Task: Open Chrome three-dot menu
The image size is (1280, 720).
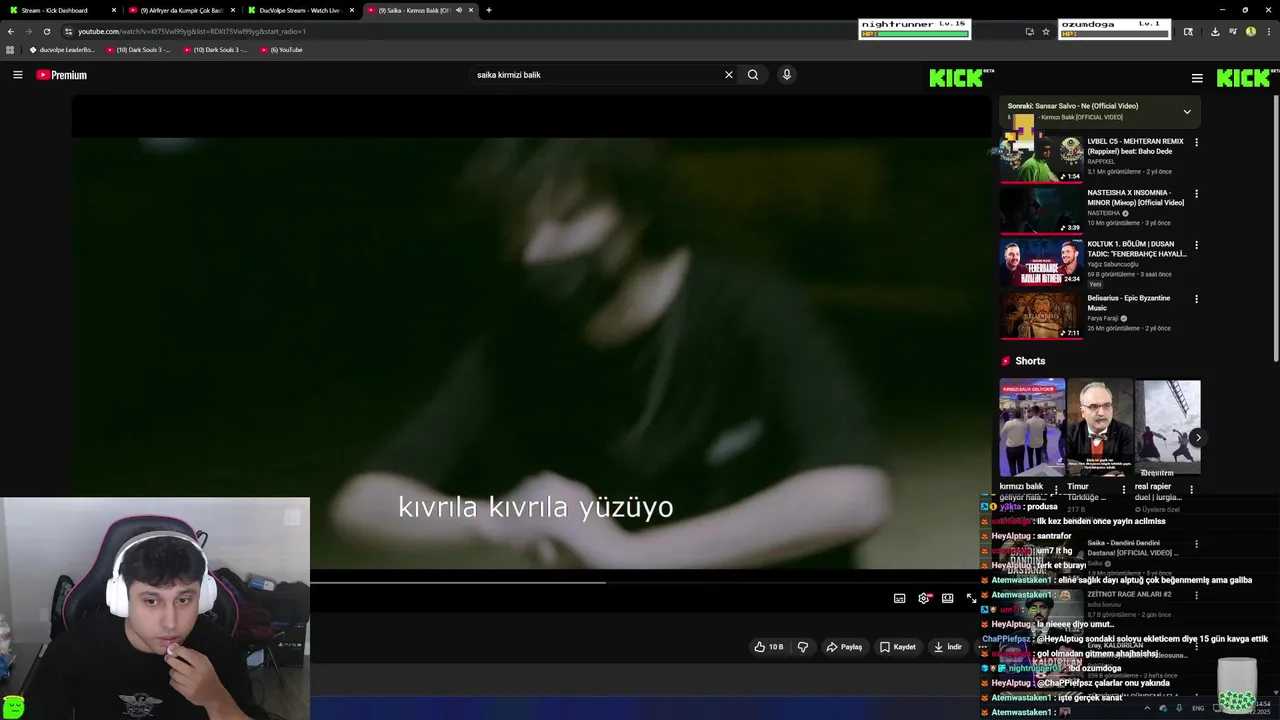Action: pos(1268,31)
